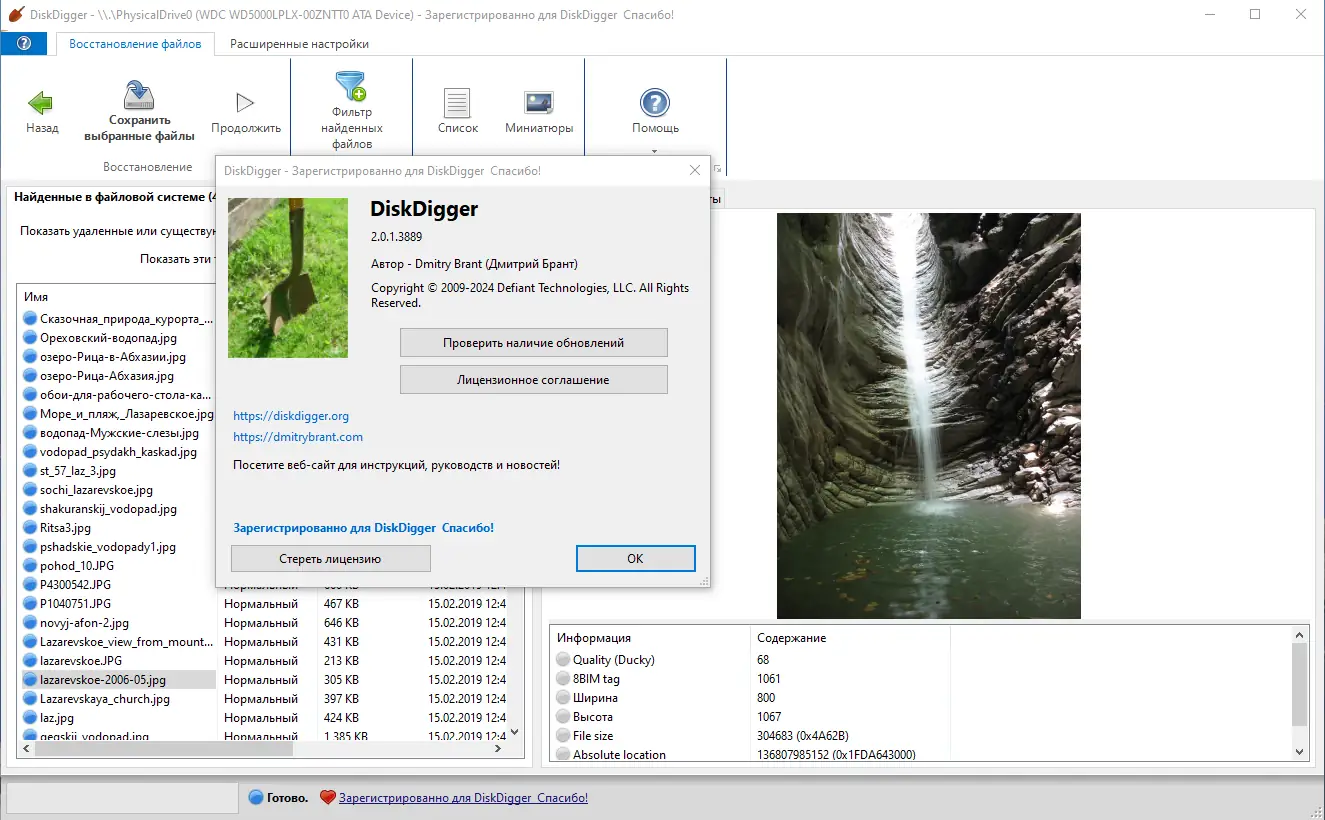
Task: Open the Расширенные настройки ribbon tab
Action: click(299, 44)
